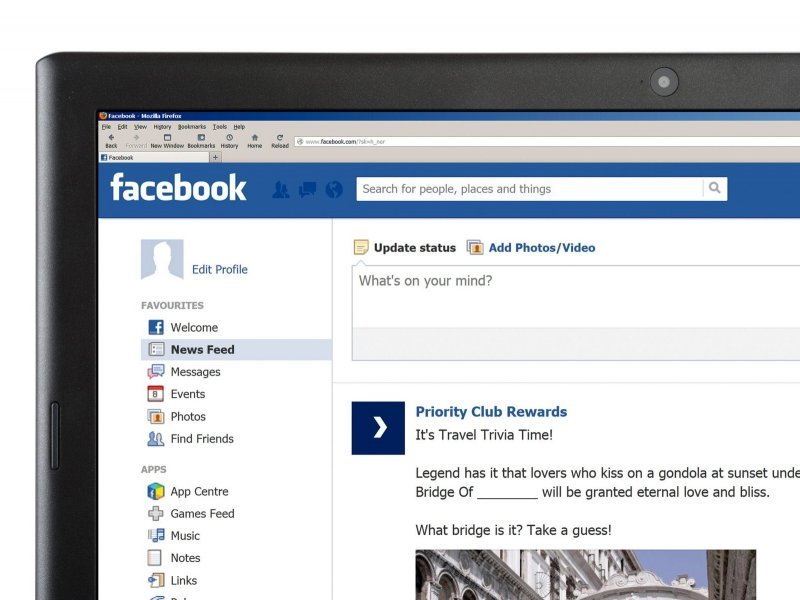Go to the Home page button
The width and height of the screenshot is (800, 600).
[255, 141]
